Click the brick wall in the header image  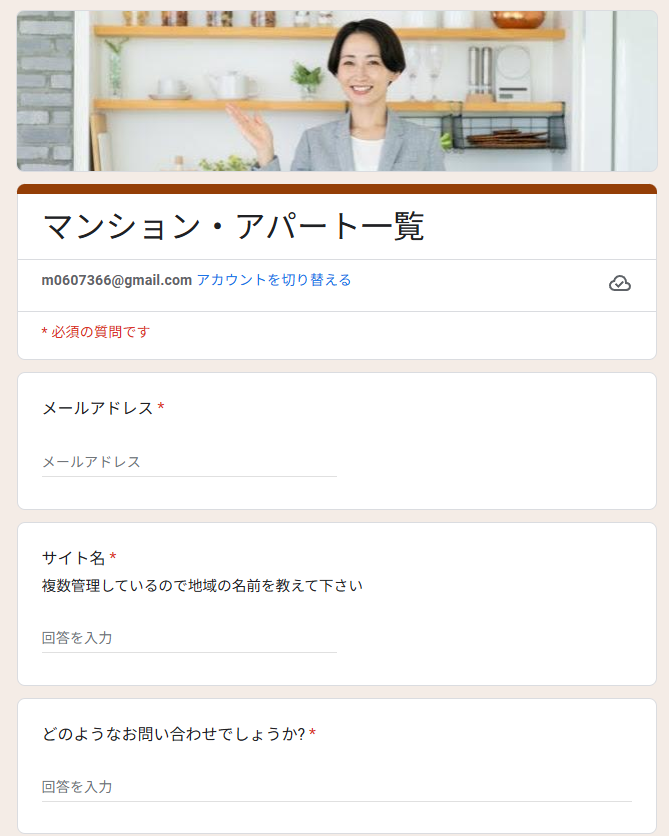[x=45, y=91]
